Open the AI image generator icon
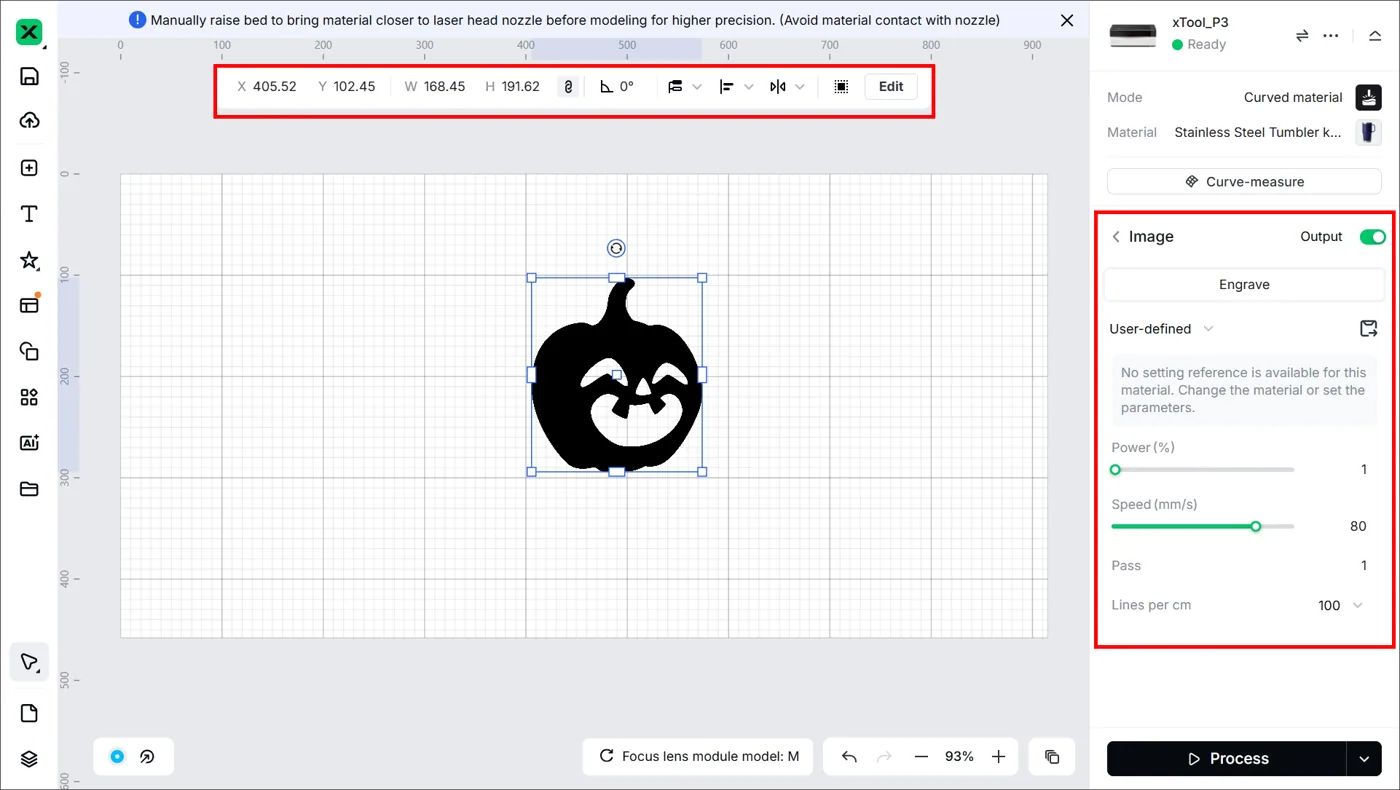Image resolution: width=1400 pixels, height=790 pixels. click(29, 443)
